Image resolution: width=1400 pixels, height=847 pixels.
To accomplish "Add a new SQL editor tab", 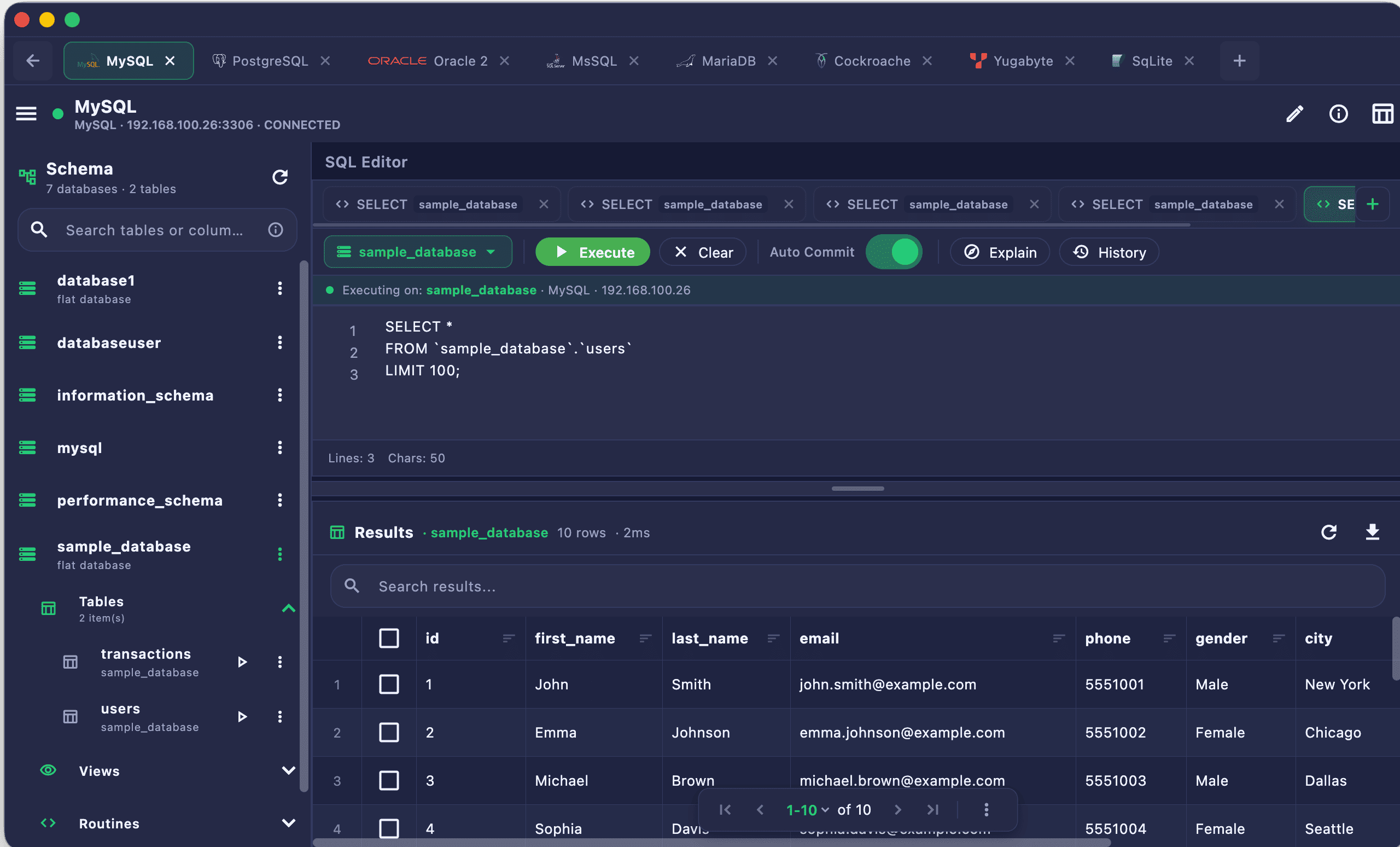I will 1373,204.
